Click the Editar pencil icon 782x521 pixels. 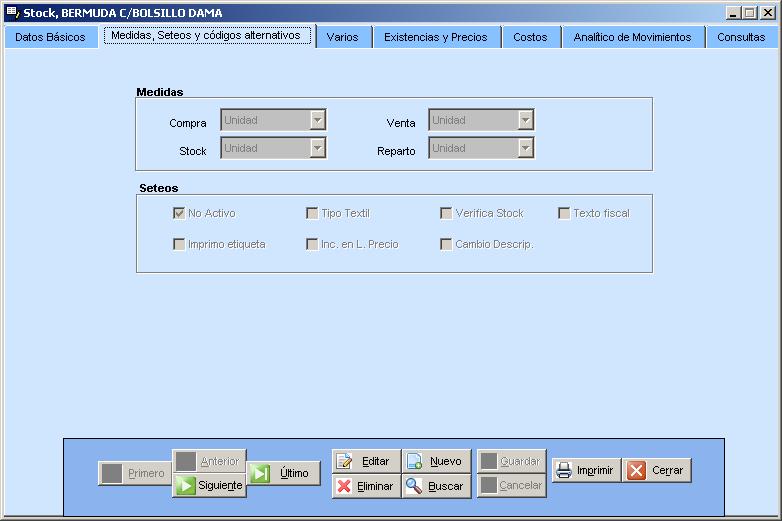(x=345, y=461)
